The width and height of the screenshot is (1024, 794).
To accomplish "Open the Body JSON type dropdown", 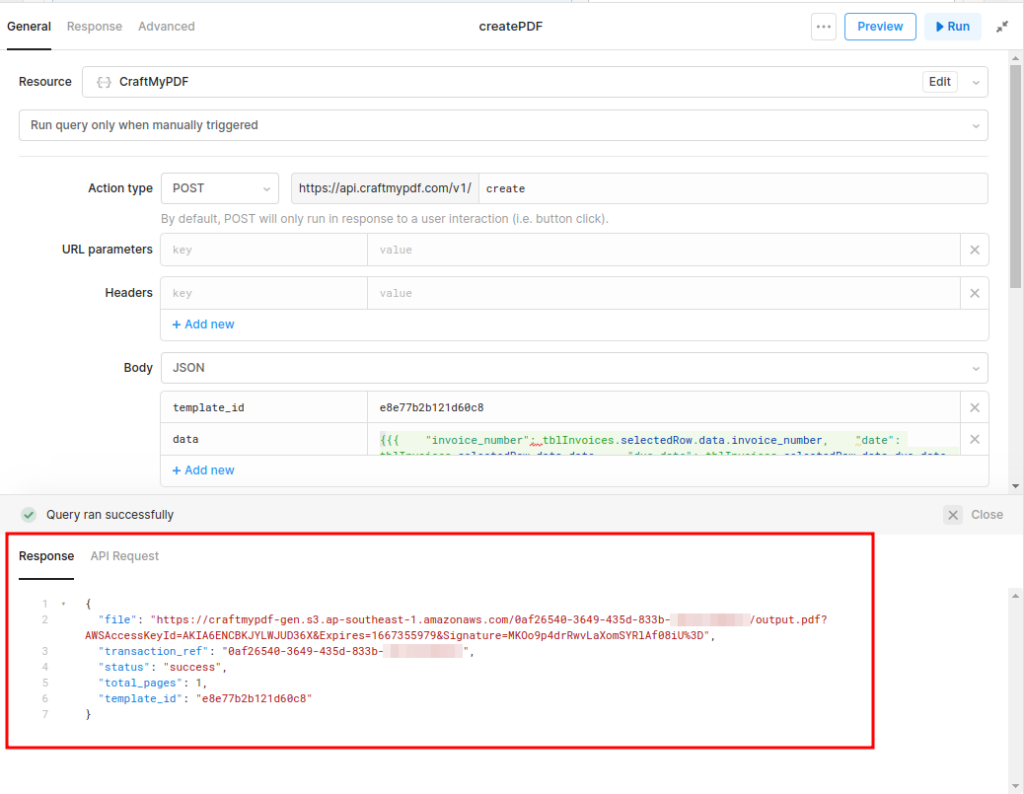I will point(574,368).
